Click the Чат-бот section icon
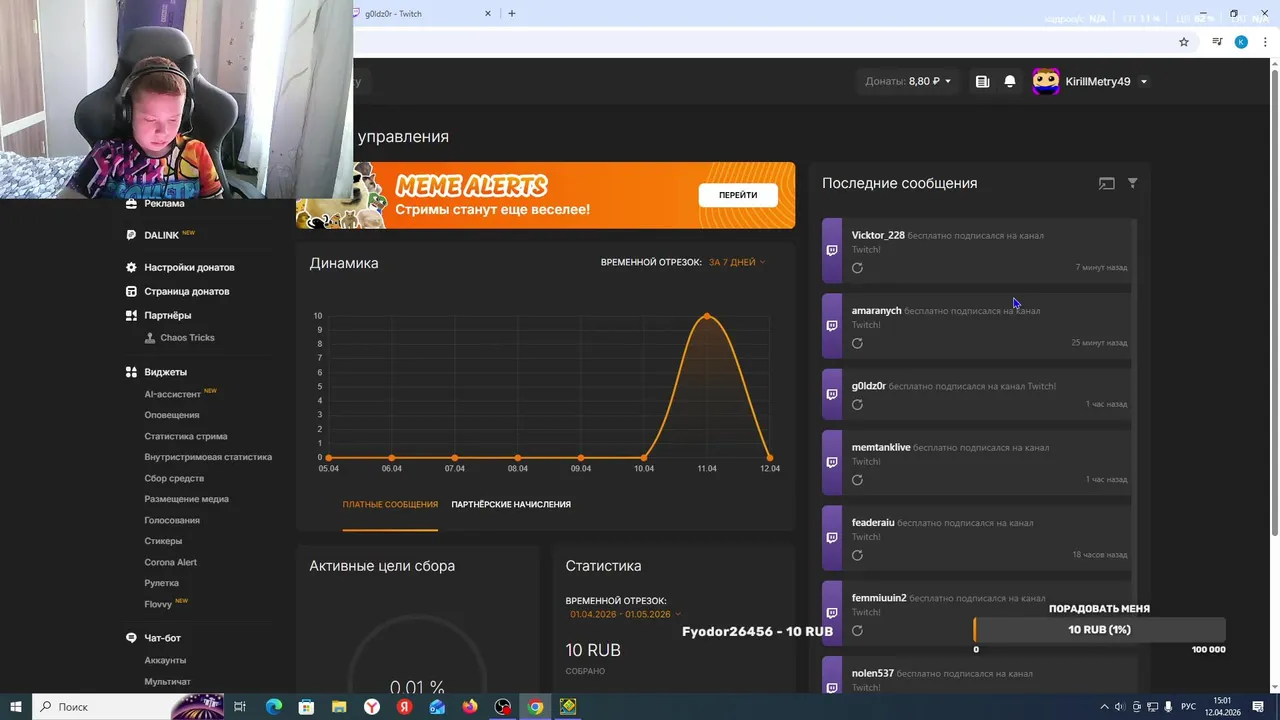This screenshot has height=720, width=1280. 131,638
